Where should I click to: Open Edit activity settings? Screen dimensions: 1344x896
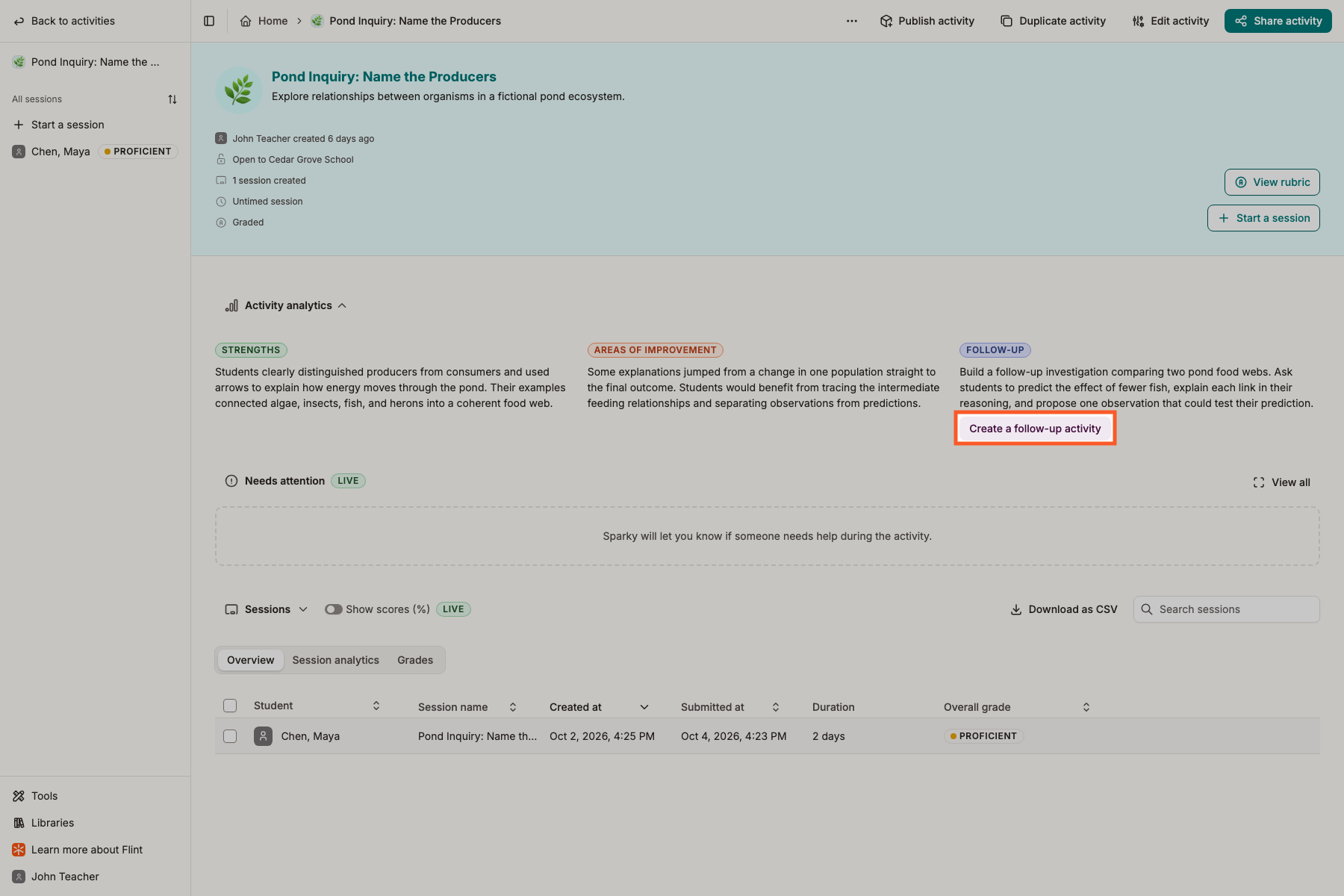[x=1170, y=21]
